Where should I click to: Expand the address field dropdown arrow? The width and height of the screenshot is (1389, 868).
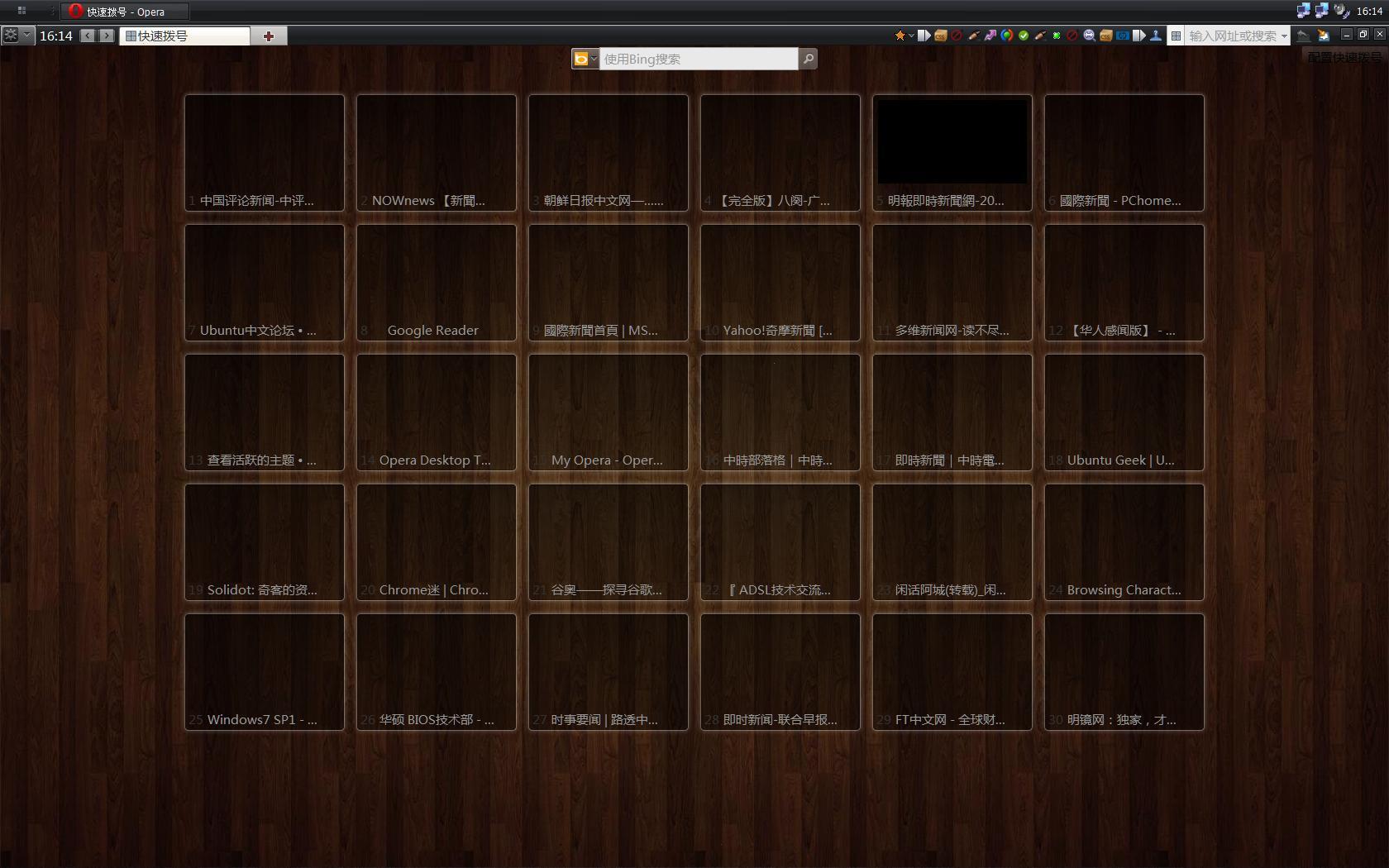pos(1284,36)
